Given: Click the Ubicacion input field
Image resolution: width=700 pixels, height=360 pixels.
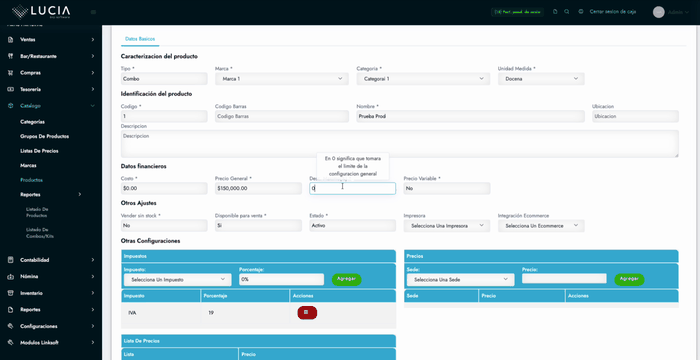Looking at the screenshot, I should (x=635, y=116).
